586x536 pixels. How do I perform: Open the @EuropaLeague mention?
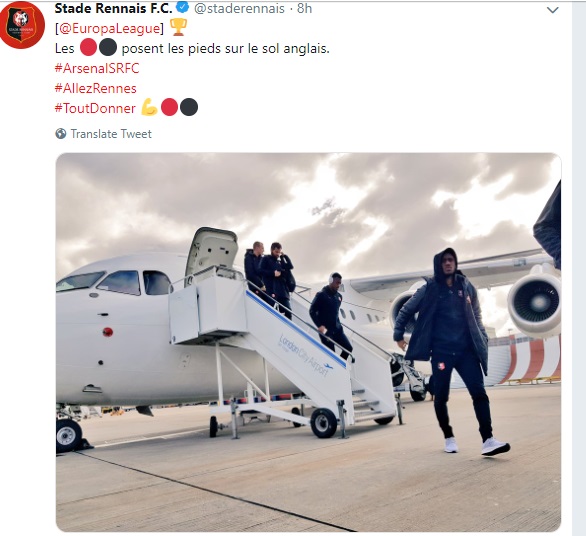click(x=110, y=28)
